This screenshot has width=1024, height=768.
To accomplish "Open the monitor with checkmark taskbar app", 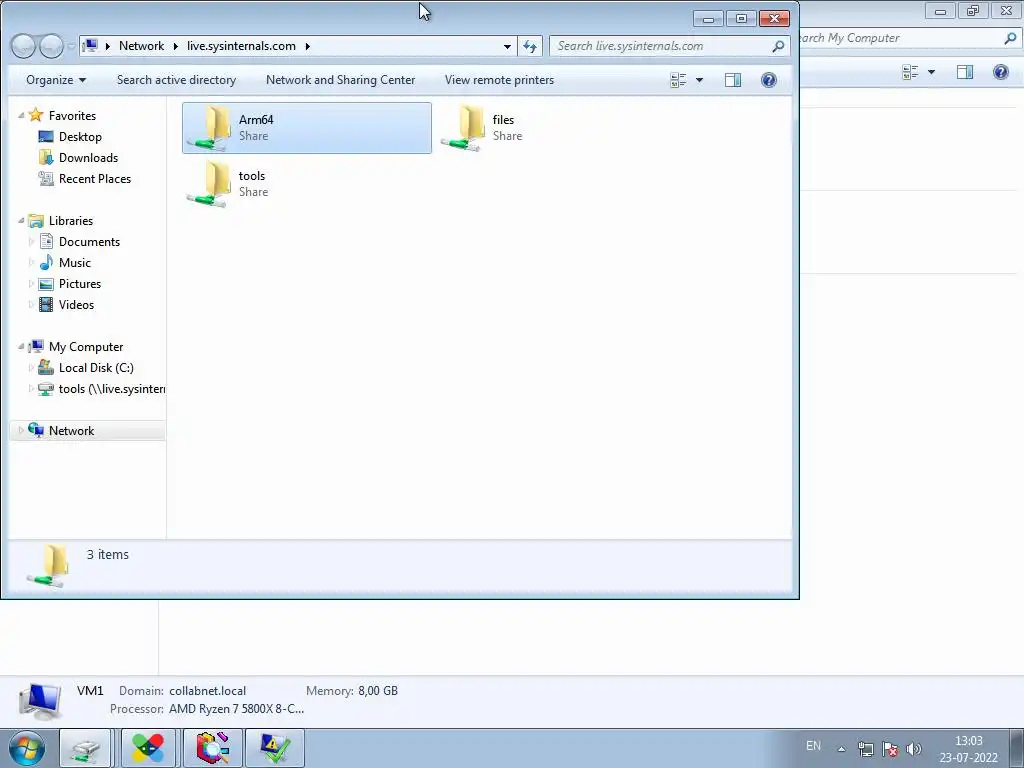I will click(x=274, y=748).
